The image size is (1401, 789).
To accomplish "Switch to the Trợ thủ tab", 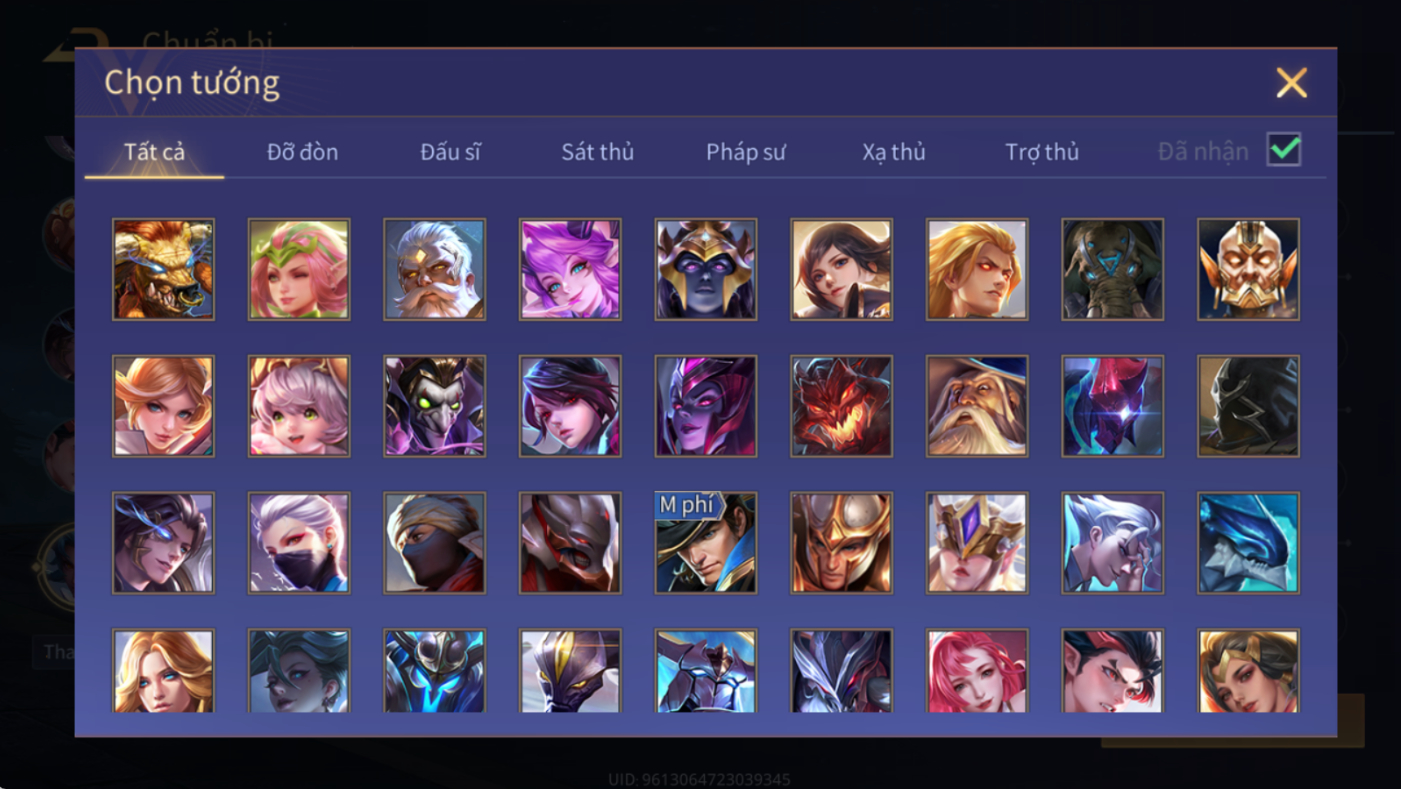I will coord(1042,152).
